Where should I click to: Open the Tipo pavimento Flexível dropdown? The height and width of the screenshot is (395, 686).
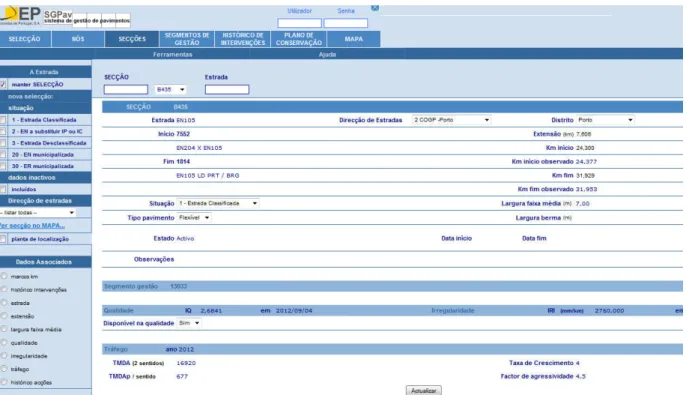pos(194,217)
